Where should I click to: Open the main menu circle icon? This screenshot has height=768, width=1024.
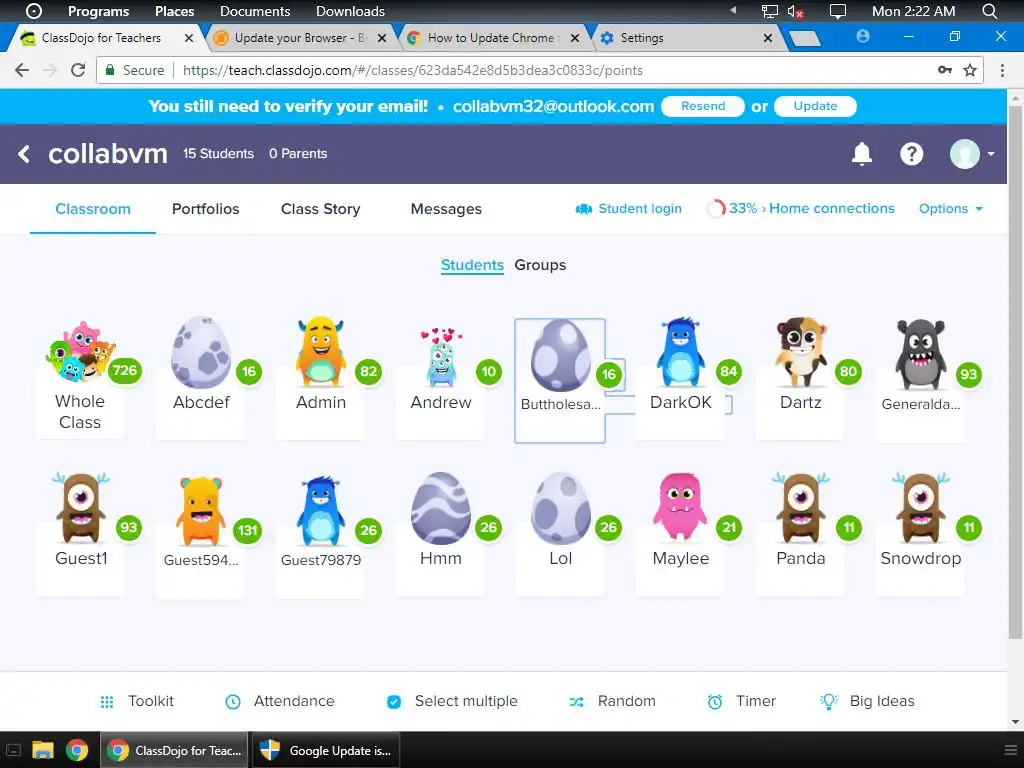[x=33, y=11]
